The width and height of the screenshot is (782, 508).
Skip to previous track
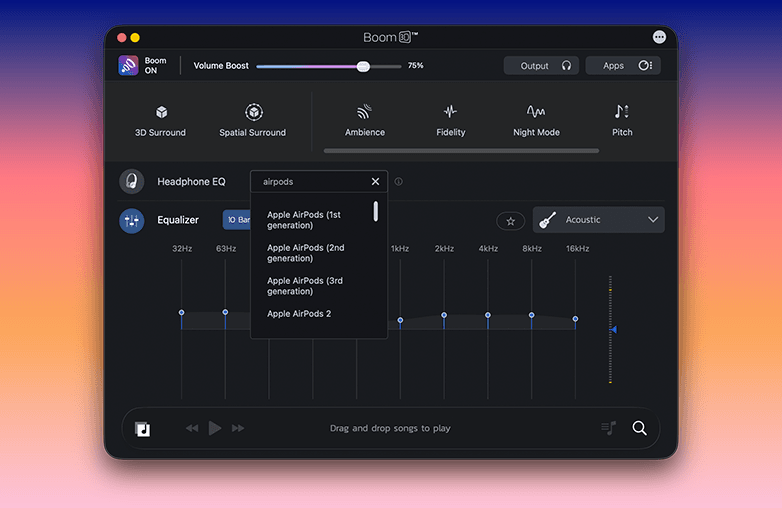pos(192,428)
